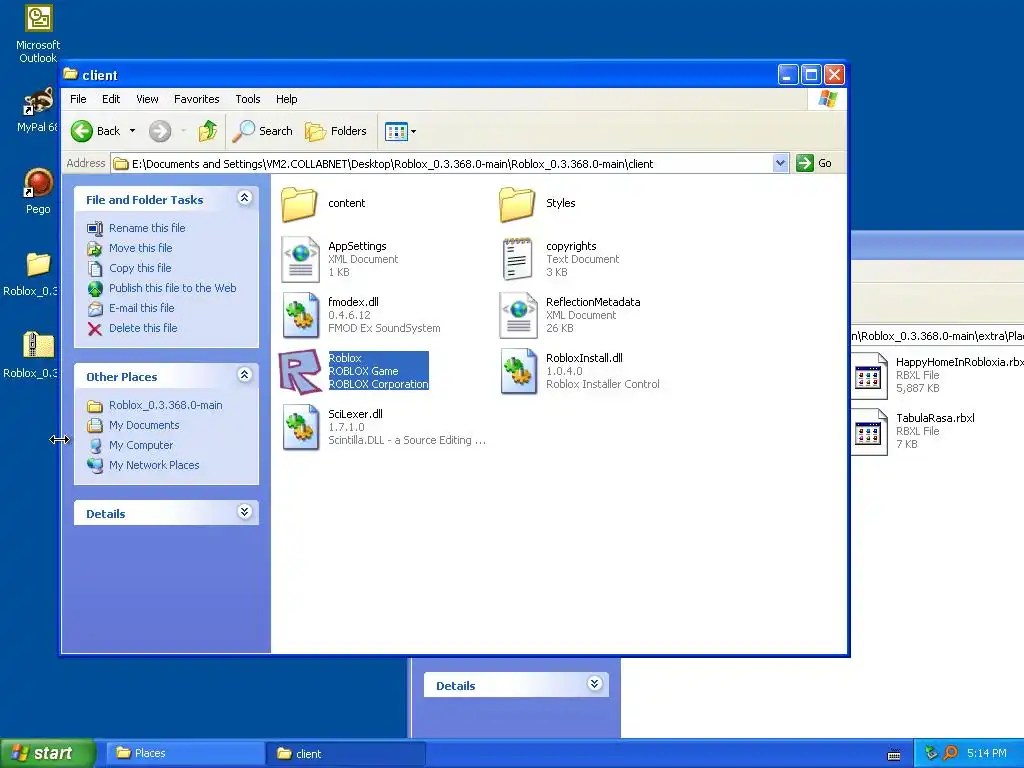Open the Views dropdown arrow

pos(413,131)
